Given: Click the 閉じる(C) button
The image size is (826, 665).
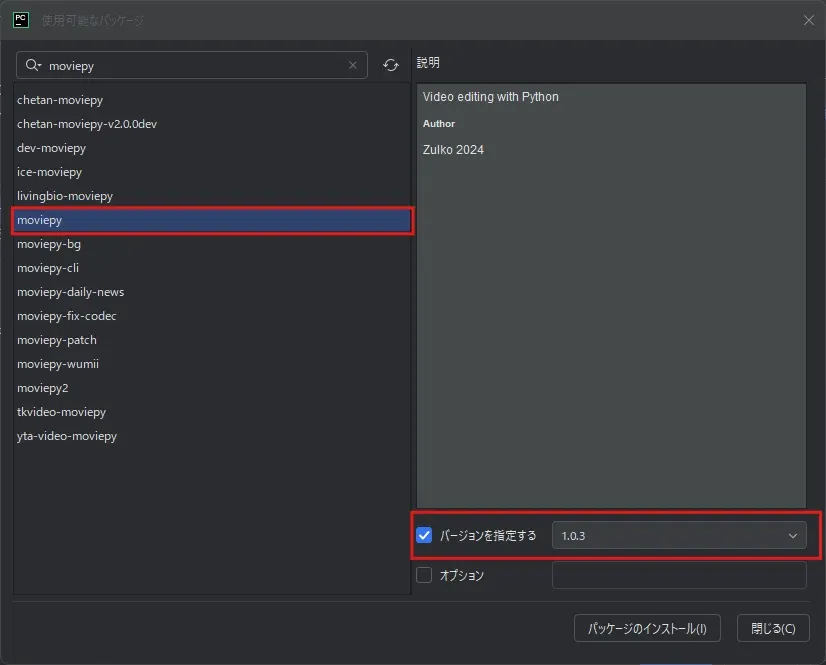Looking at the screenshot, I should [773, 628].
